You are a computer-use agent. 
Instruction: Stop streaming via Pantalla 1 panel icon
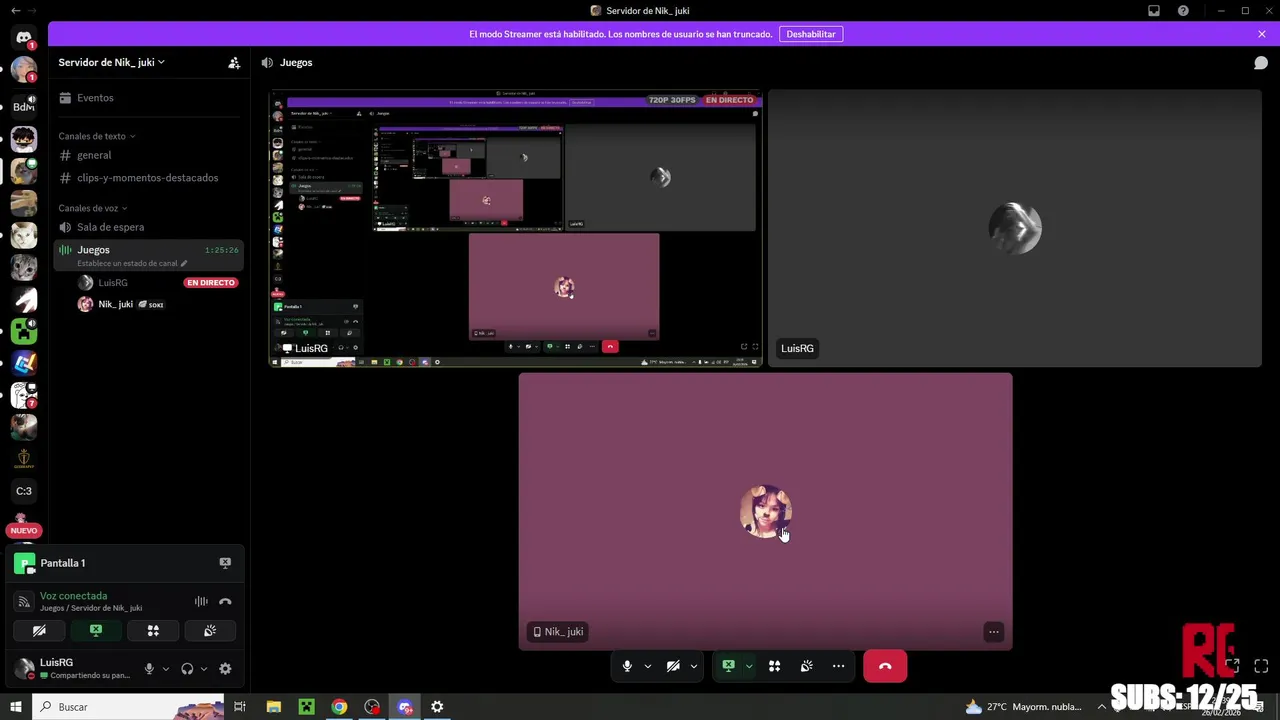click(225, 563)
